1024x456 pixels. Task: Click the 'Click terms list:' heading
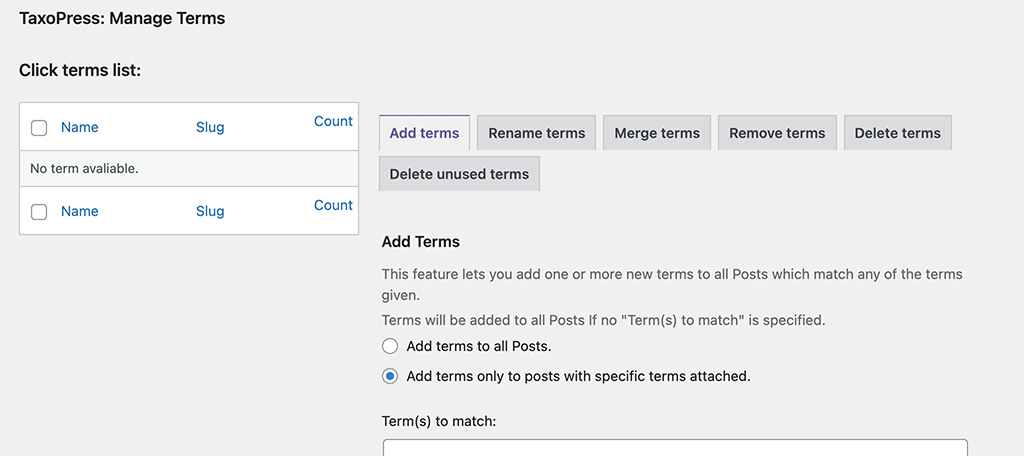point(80,70)
